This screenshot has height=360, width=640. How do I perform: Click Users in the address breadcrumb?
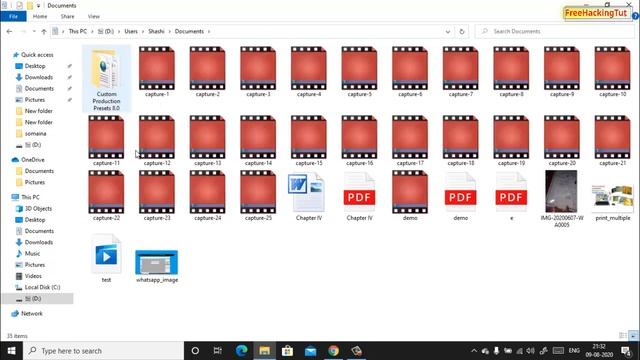[x=131, y=31]
